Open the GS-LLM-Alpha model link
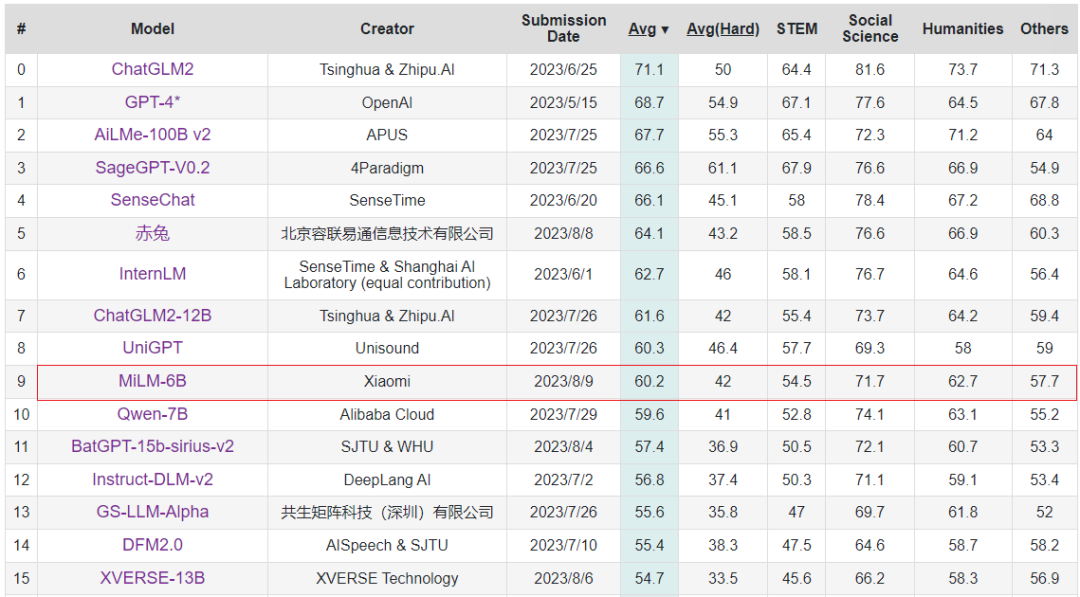The image size is (1080, 597). [x=152, y=512]
